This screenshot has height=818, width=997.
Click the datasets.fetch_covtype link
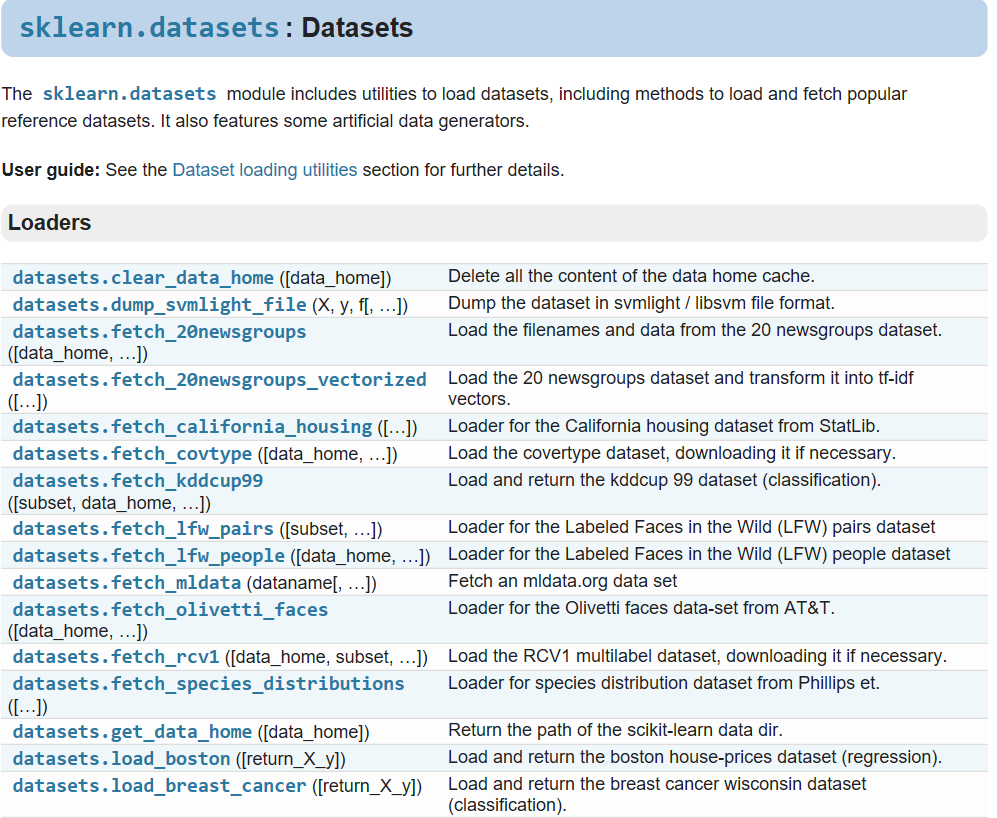(132, 454)
